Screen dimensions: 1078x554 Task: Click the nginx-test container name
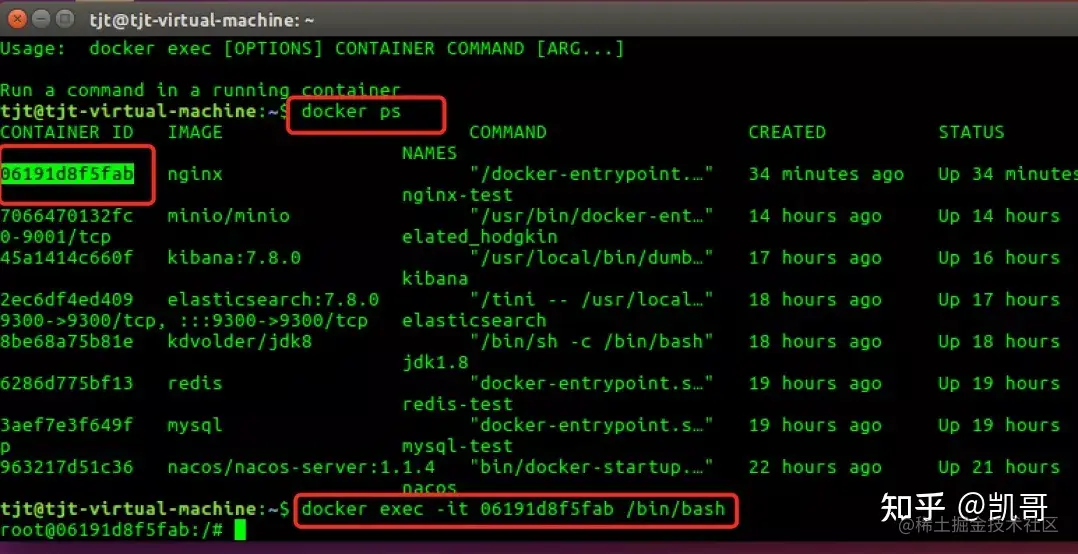coord(457,195)
